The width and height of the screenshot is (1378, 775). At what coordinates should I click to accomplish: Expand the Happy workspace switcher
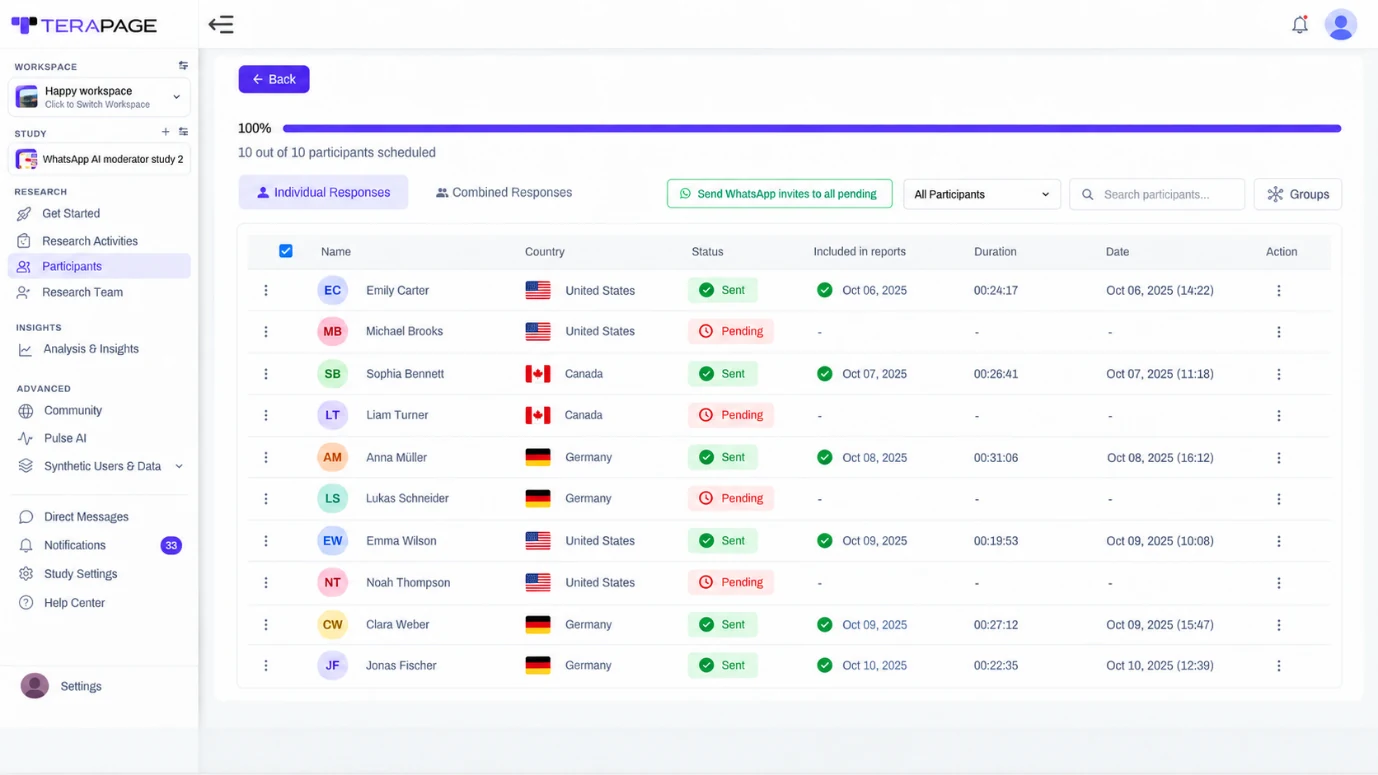99,97
